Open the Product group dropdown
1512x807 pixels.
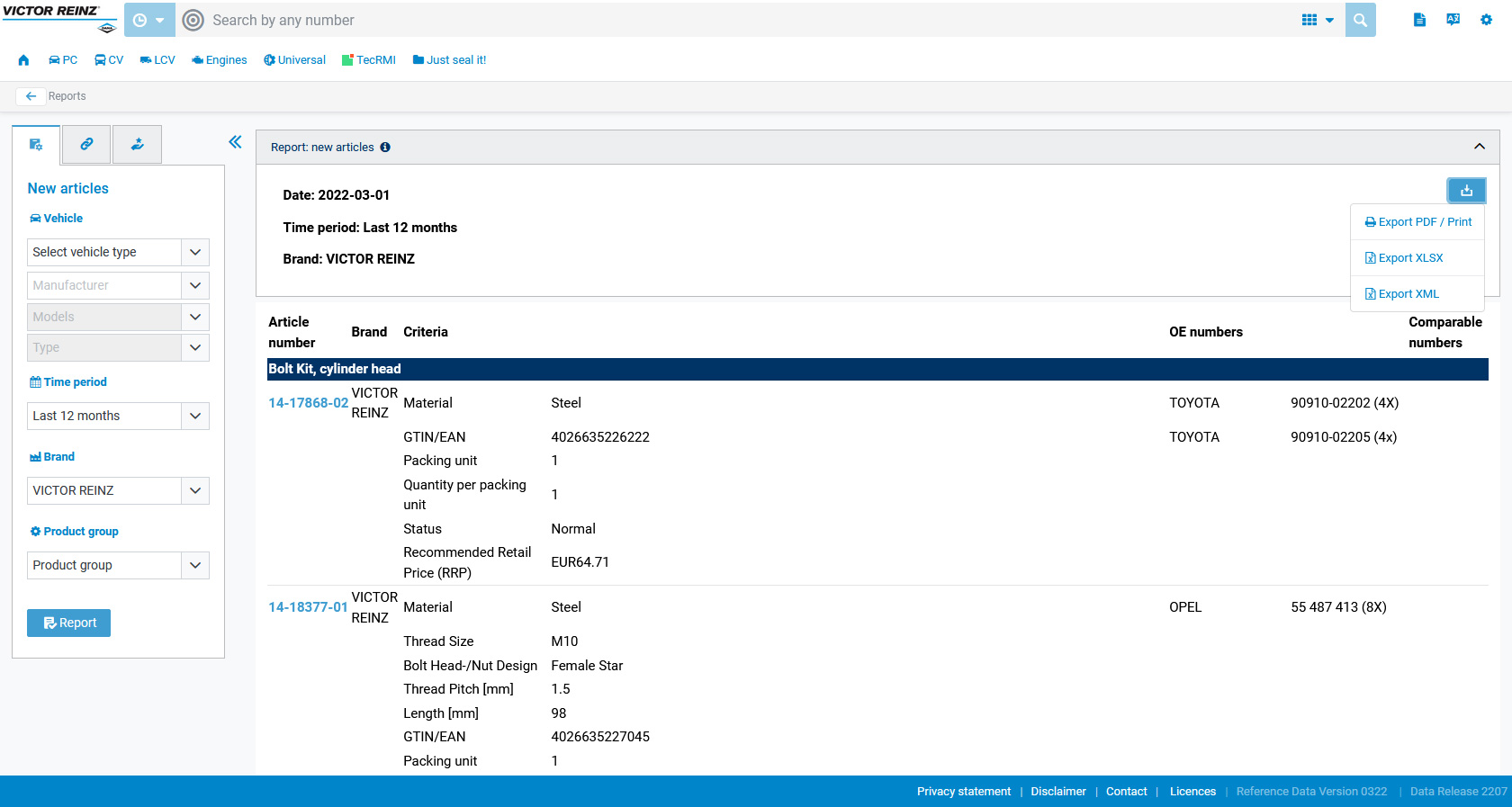(x=118, y=565)
